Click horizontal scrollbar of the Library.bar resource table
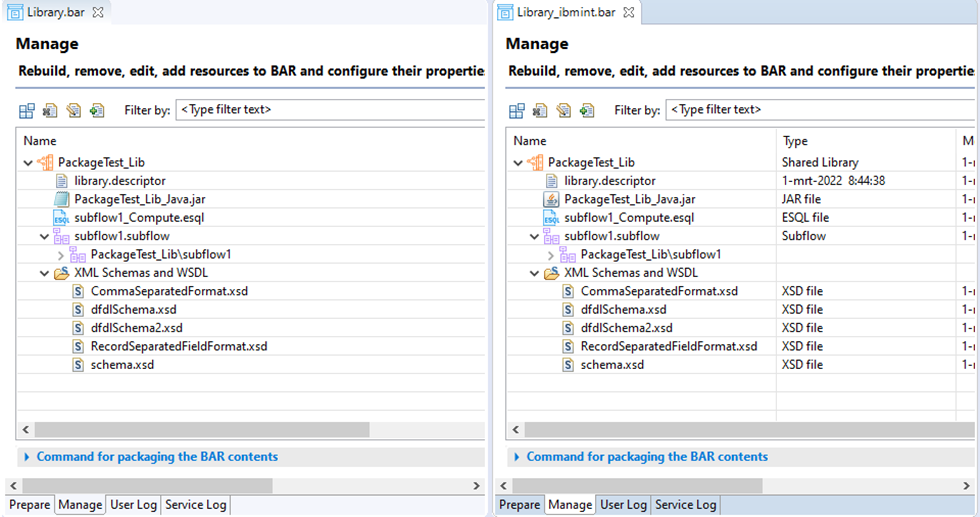 tap(251, 429)
